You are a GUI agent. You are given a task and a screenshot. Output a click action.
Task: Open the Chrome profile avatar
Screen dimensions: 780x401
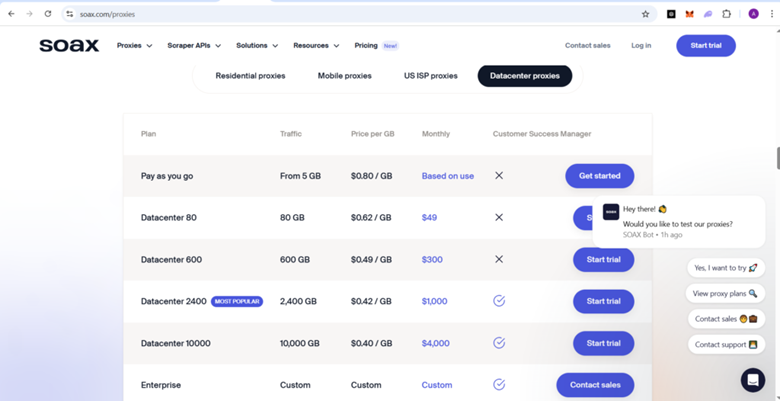click(751, 14)
